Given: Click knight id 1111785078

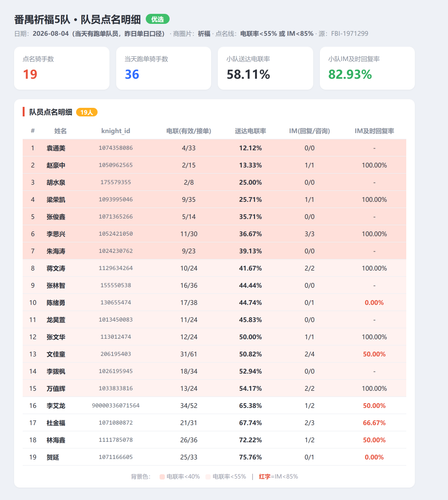Looking at the screenshot, I should pos(116,440).
